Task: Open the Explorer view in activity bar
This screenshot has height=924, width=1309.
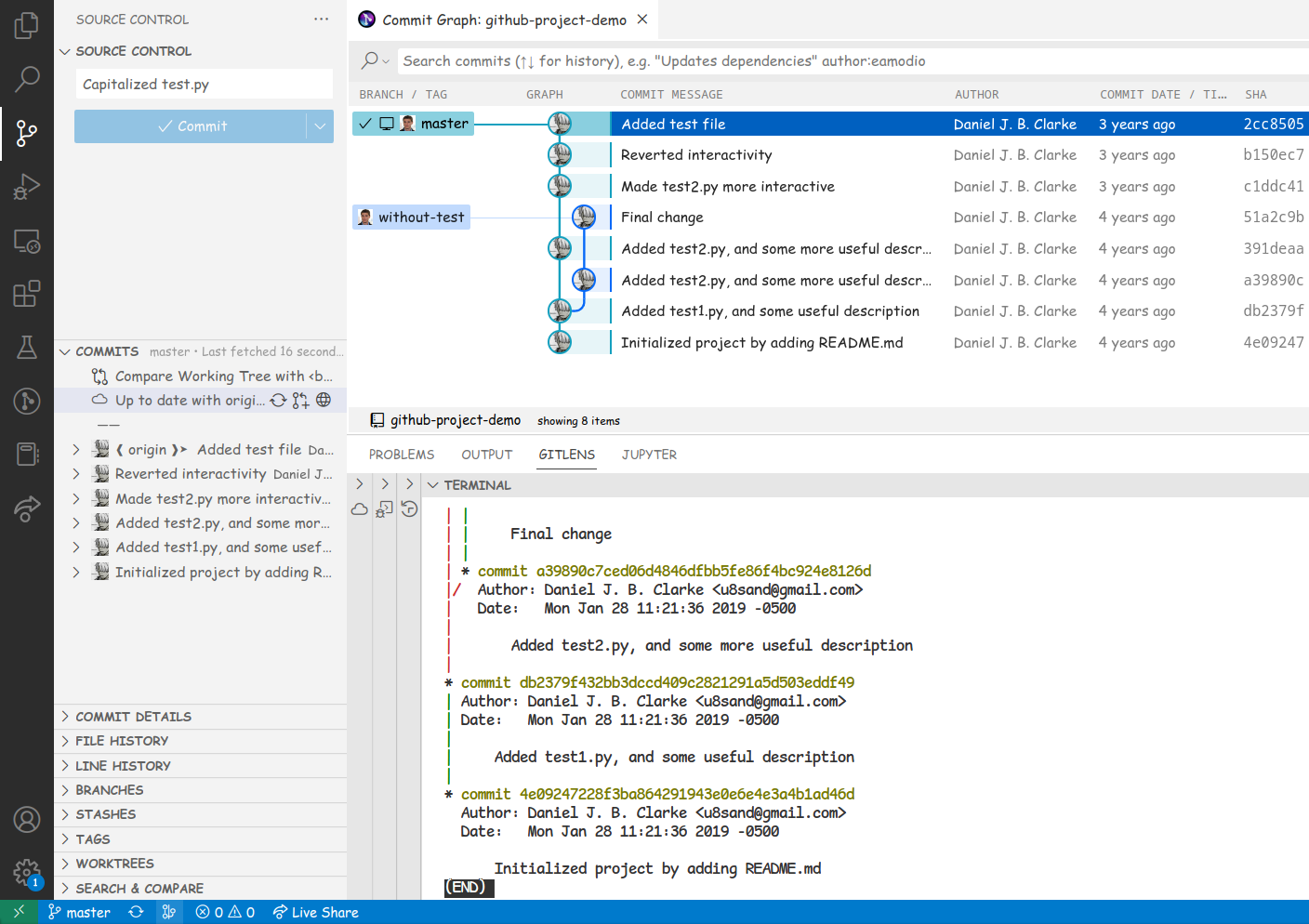Action: [x=27, y=25]
